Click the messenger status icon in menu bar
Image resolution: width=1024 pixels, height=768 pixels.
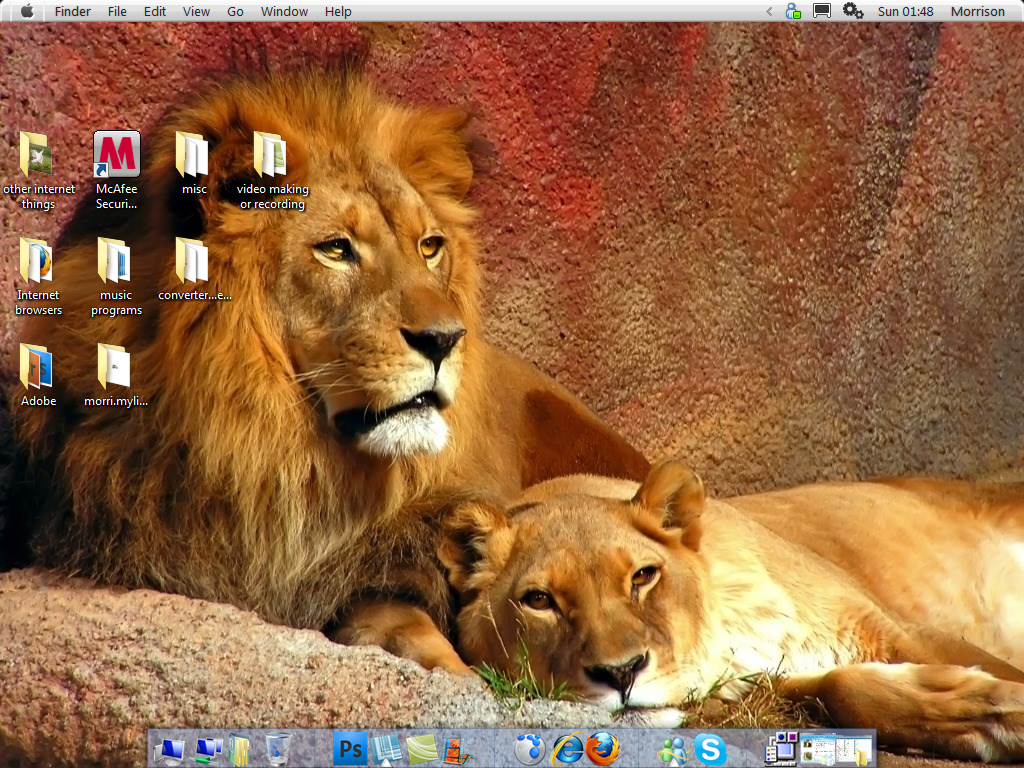coord(793,11)
